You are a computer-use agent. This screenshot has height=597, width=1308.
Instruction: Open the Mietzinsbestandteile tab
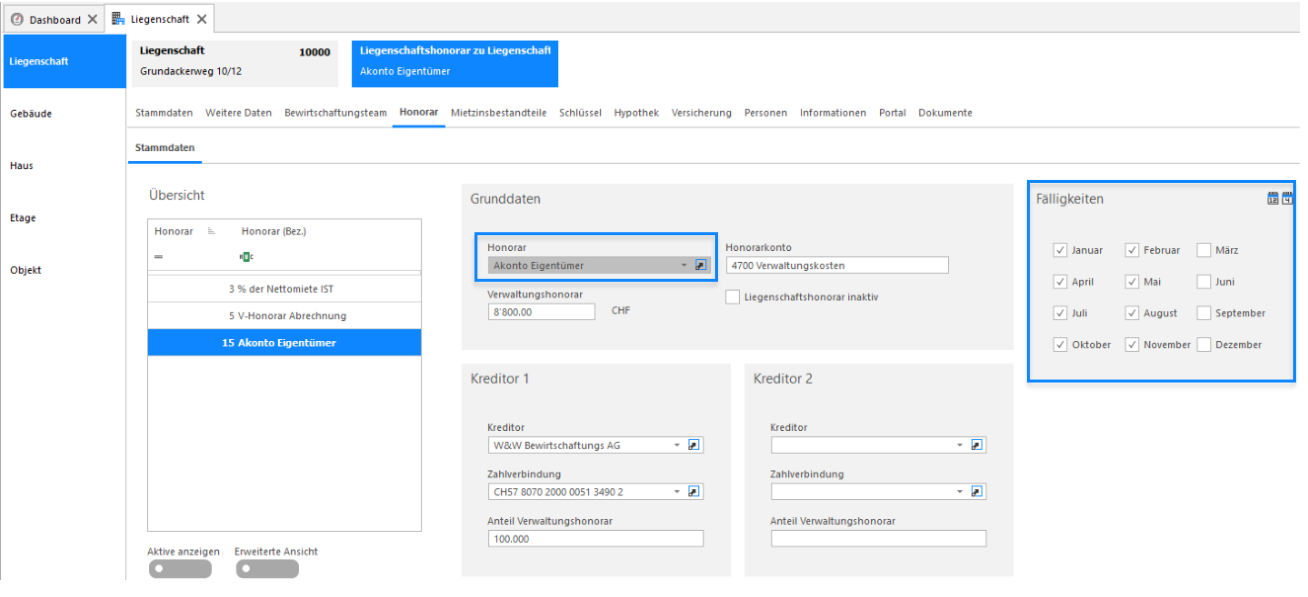(498, 113)
